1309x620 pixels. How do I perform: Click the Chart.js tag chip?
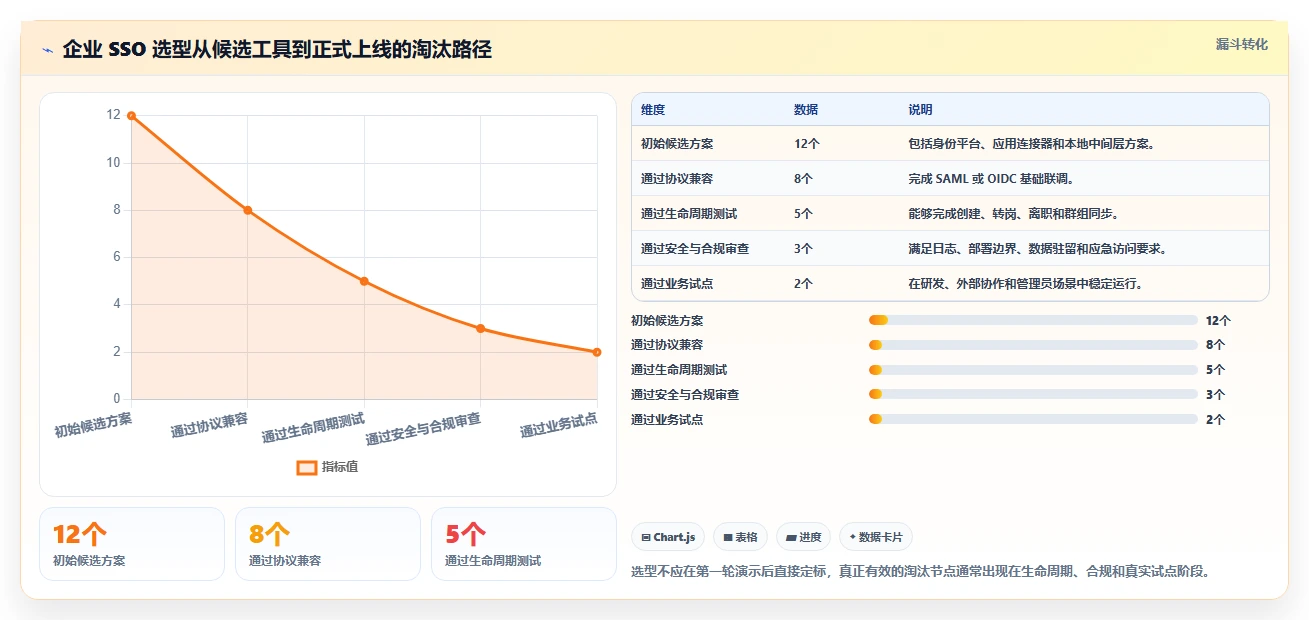(x=668, y=537)
